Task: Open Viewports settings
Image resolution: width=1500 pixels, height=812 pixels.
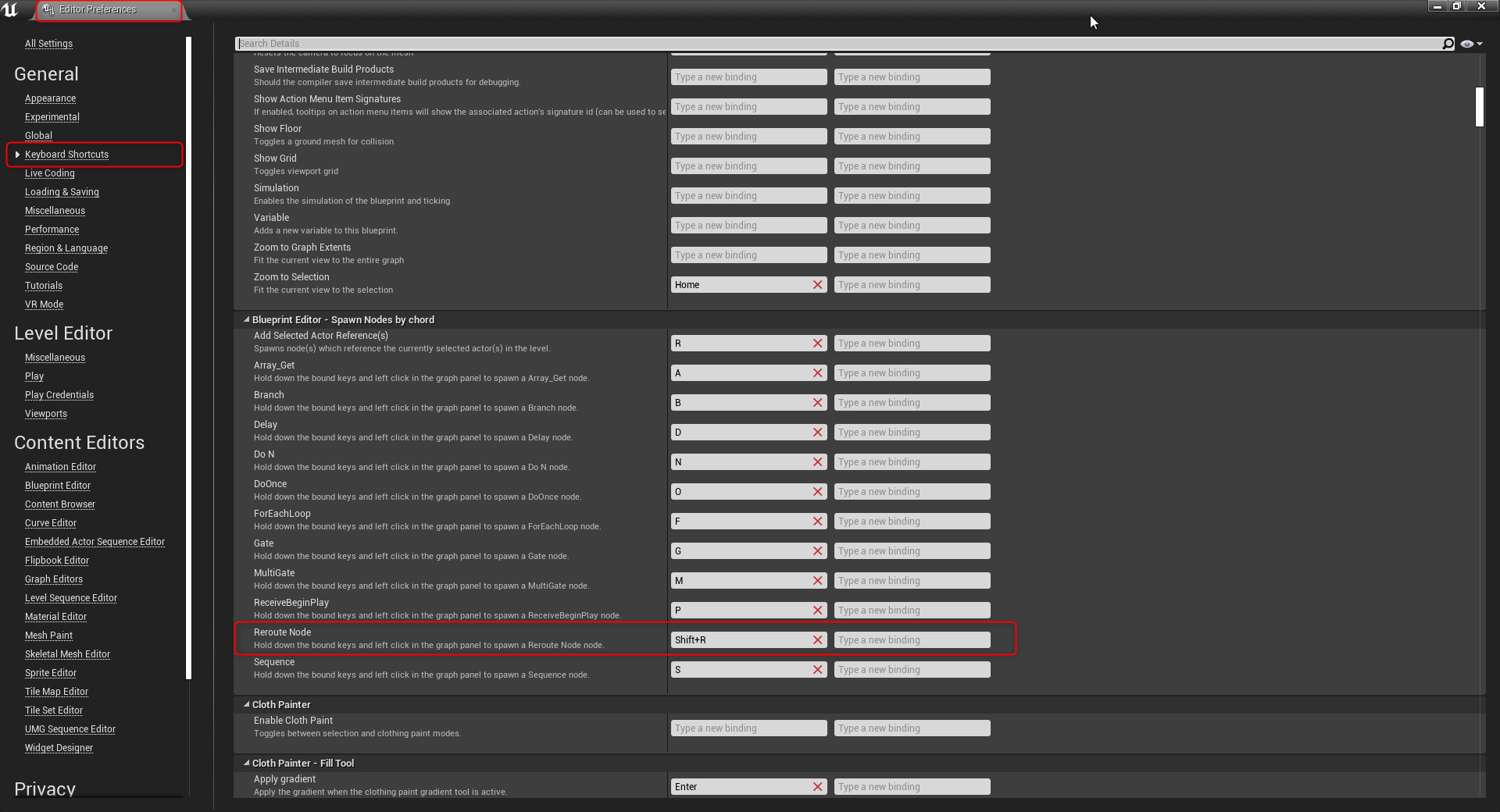Action: point(46,414)
